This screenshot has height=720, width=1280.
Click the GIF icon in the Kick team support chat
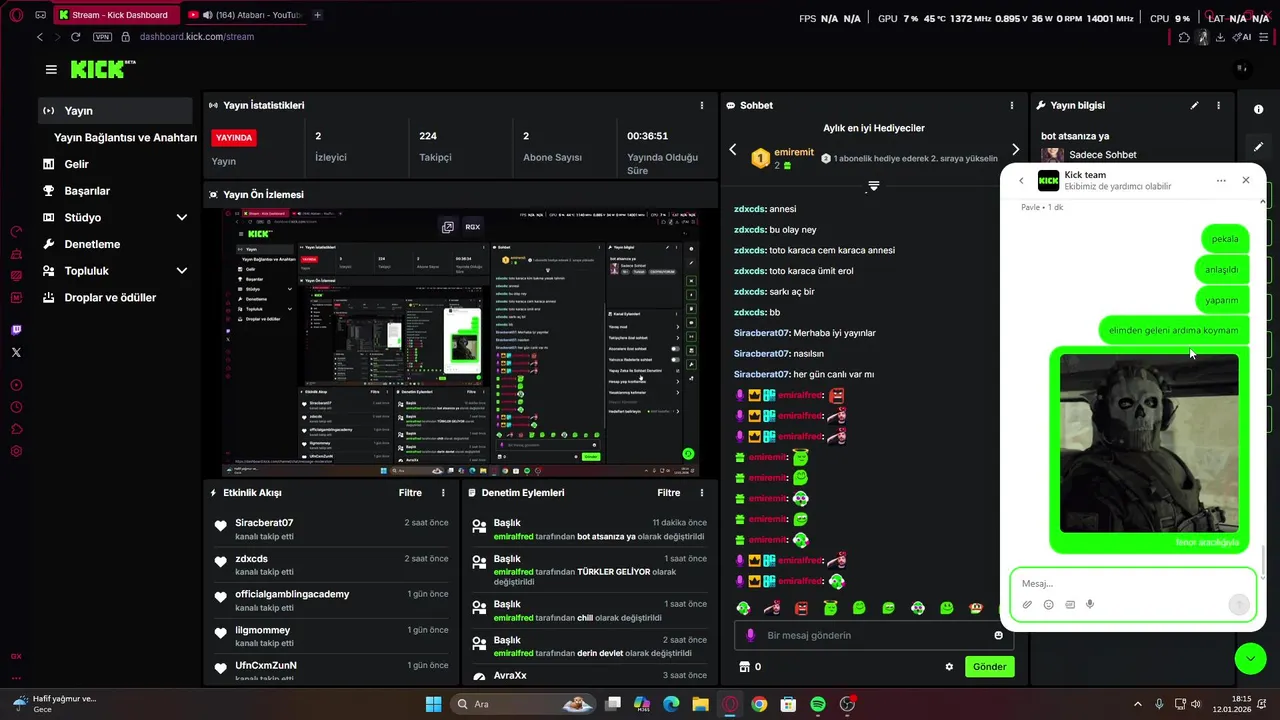1070,604
